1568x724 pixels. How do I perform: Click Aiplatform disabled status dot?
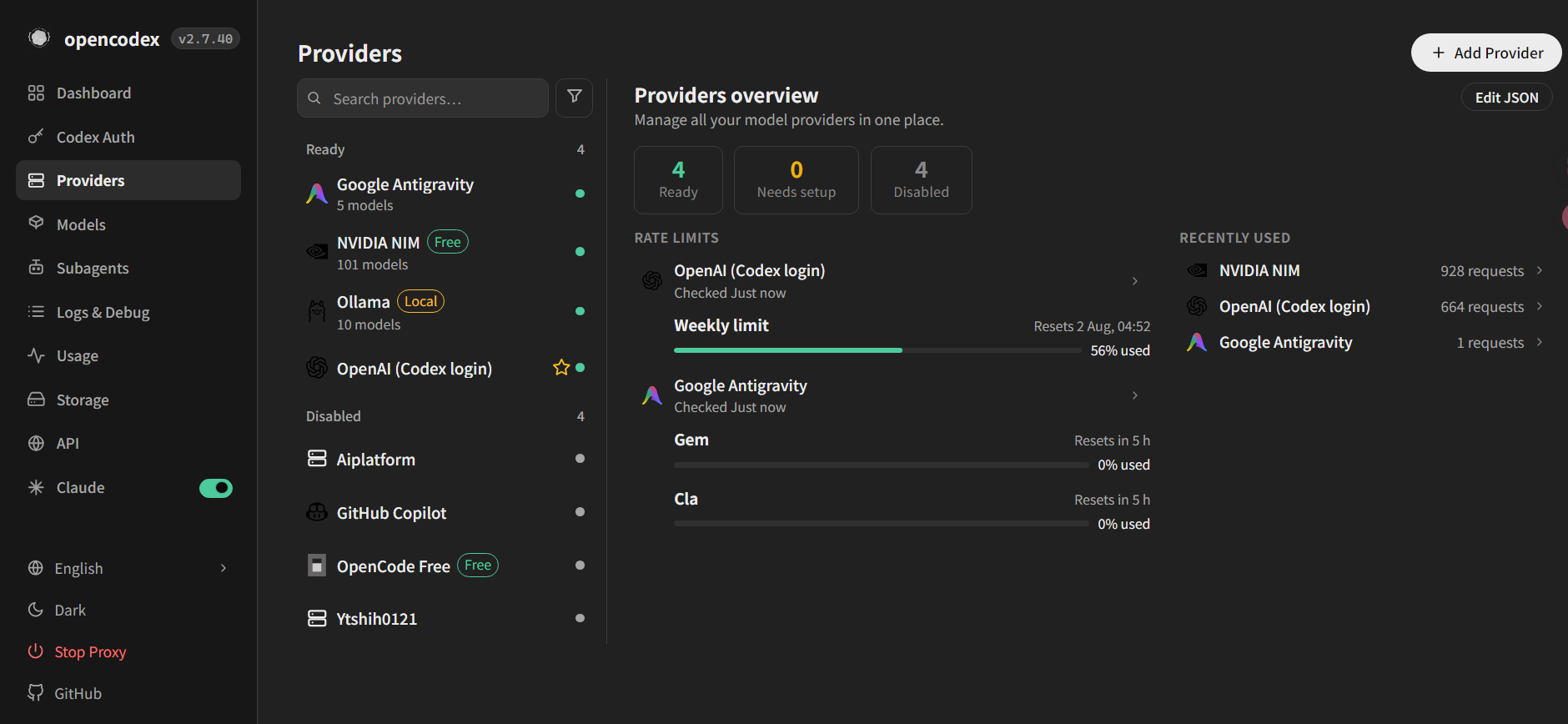point(580,458)
